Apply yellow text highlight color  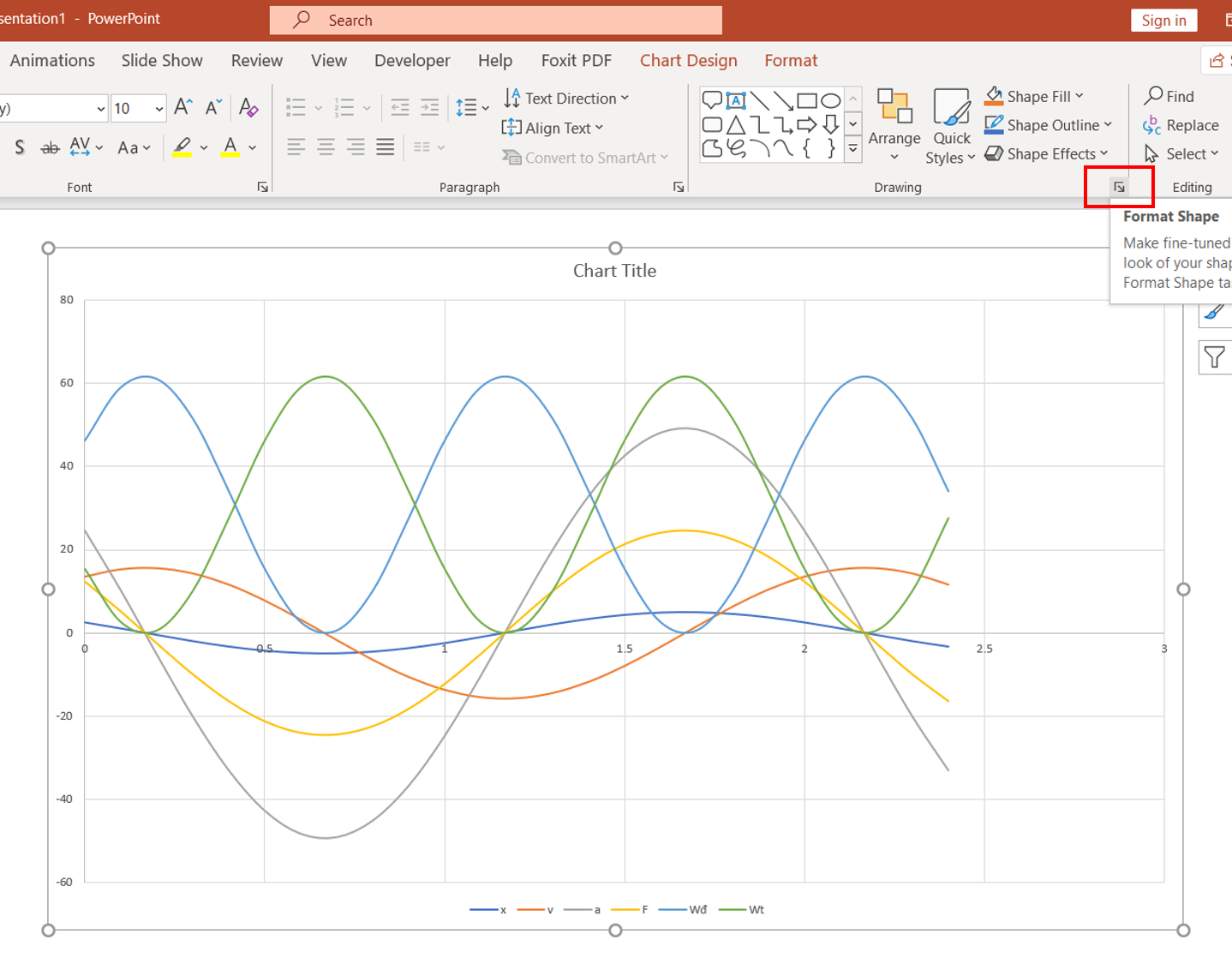182,147
